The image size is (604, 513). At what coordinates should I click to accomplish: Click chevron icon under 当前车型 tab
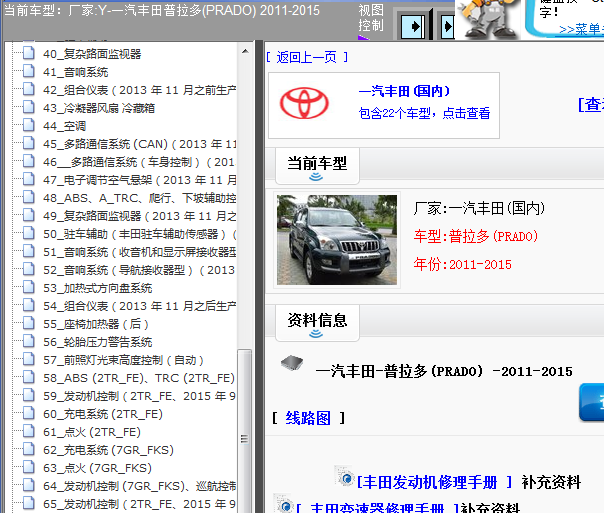click(316, 177)
